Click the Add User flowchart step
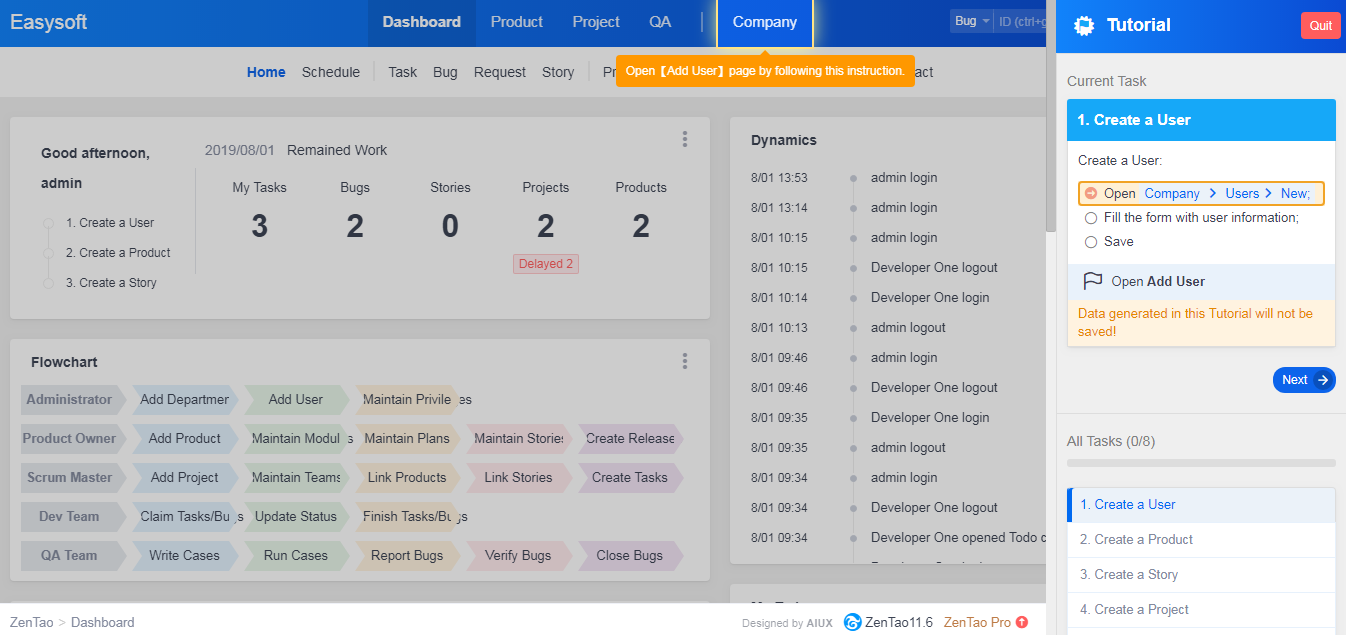Screen dimensions: 1346x635 point(295,399)
